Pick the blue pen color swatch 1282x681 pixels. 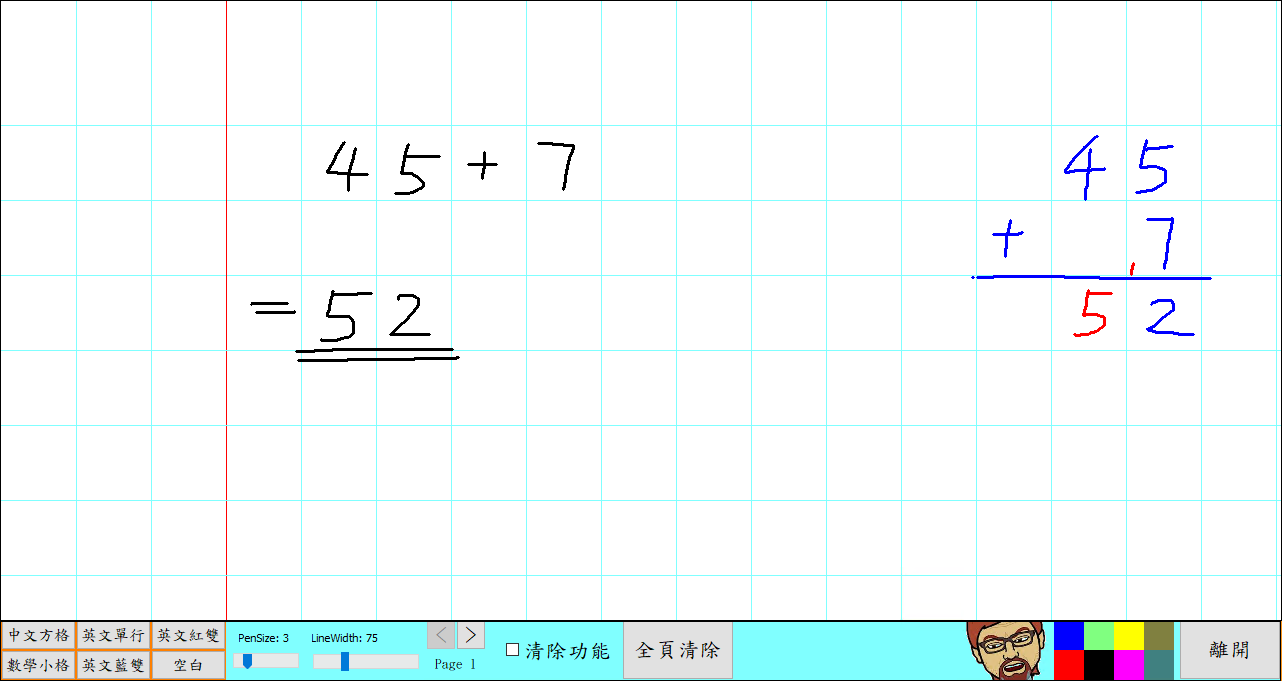(x=1068, y=637)
